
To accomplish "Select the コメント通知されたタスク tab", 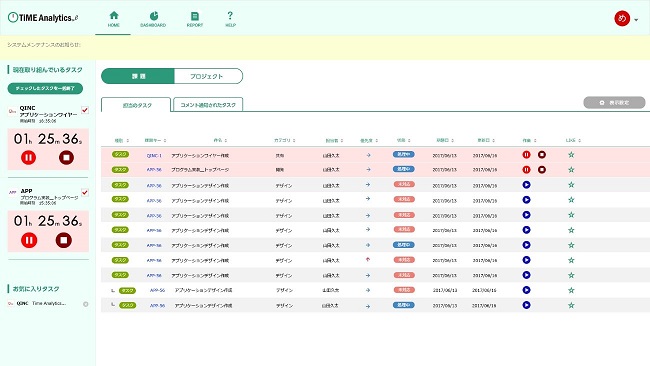I will [208, 105].
